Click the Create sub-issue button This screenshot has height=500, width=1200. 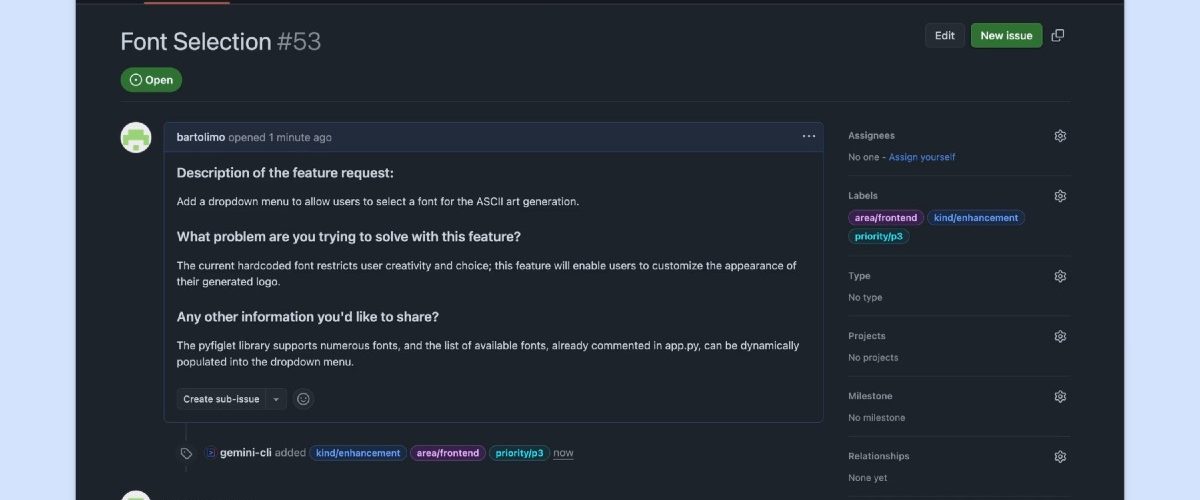(x=221, y=399)
